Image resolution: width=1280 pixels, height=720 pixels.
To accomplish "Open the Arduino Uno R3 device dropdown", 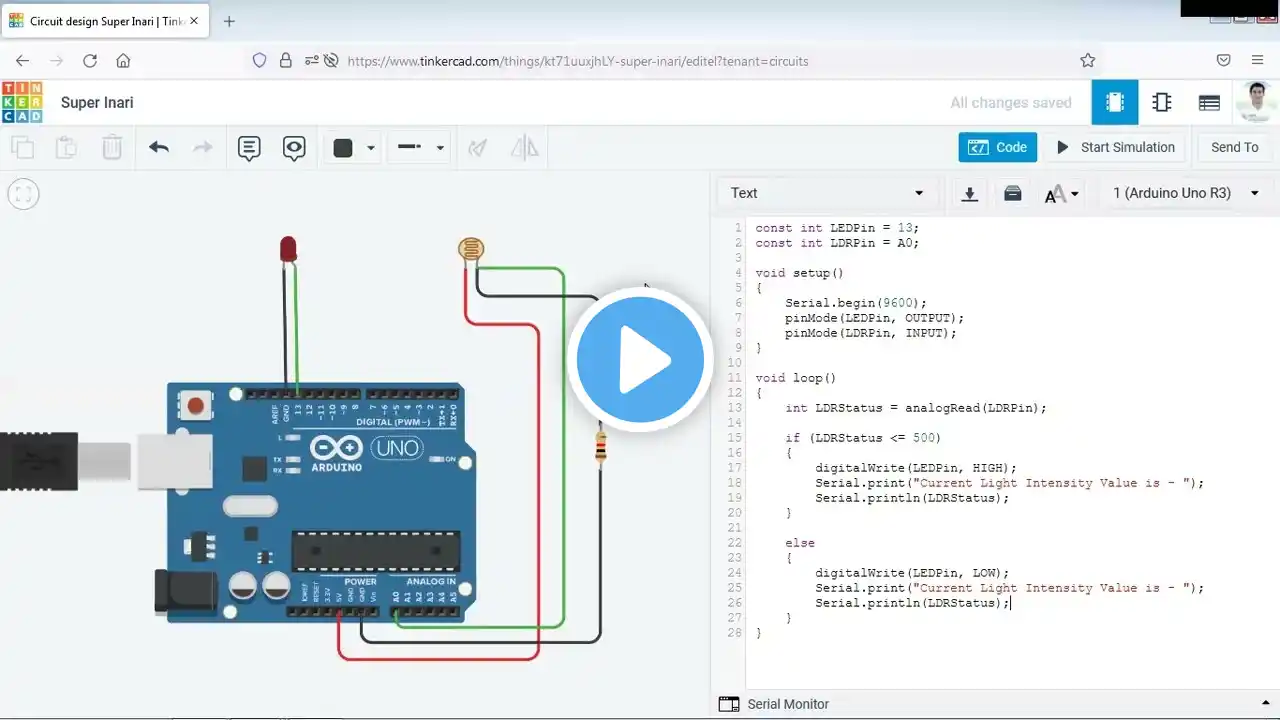I will pyautogui.click(x=1186, y=193).
